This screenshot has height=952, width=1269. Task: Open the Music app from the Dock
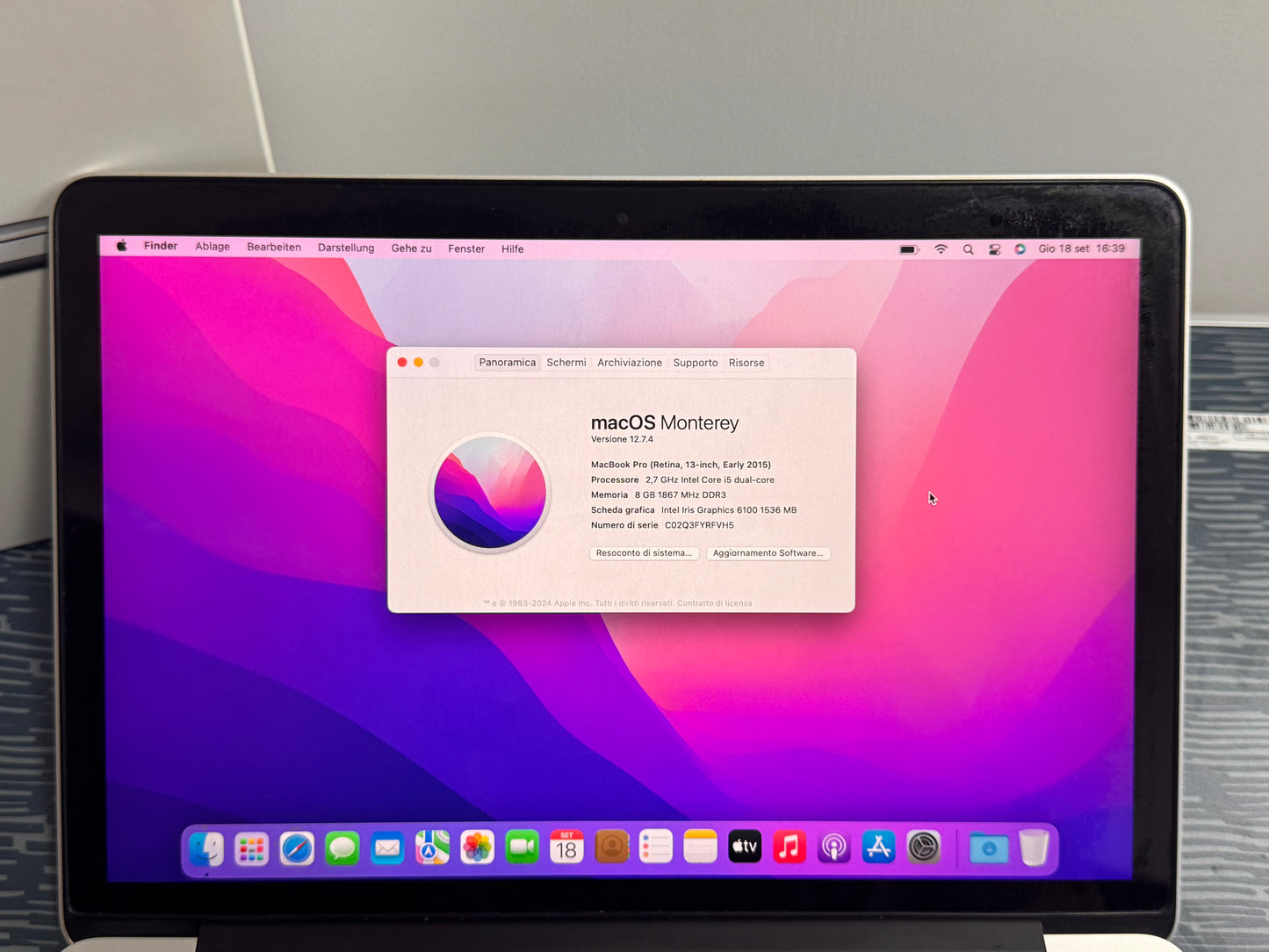[x=789, y=847]
